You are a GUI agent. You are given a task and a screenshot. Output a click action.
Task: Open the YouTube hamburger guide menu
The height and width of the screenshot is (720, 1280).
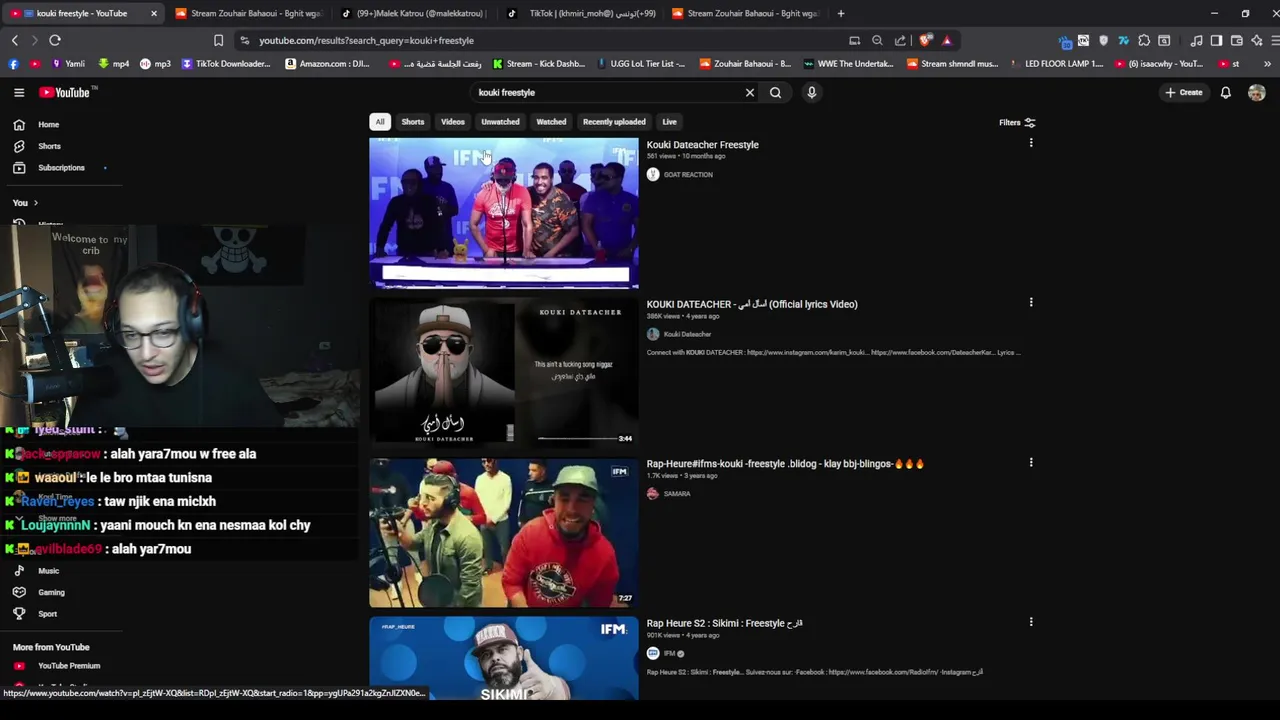[x=19, y=92]
